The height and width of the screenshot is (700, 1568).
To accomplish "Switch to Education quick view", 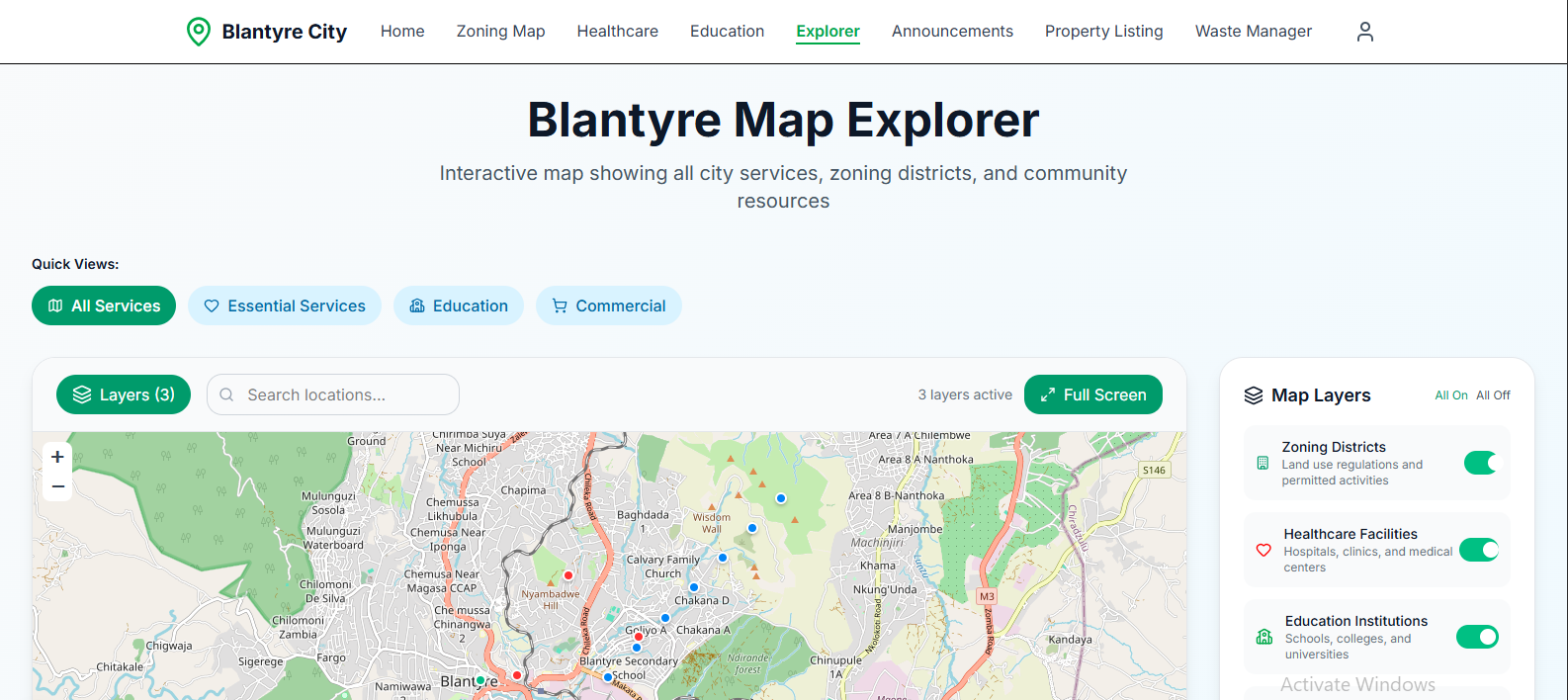I will click(459, 306).
